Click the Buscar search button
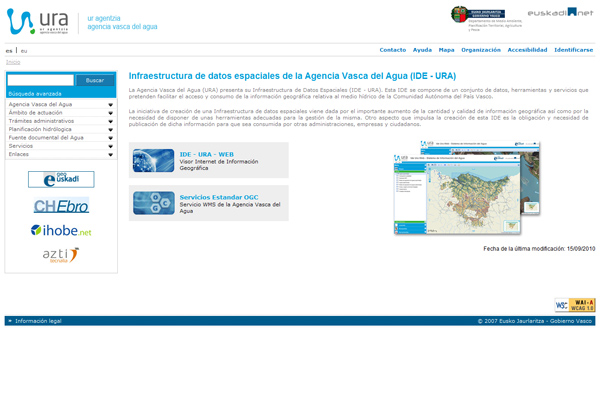600x397 pixels. [95, 80]
